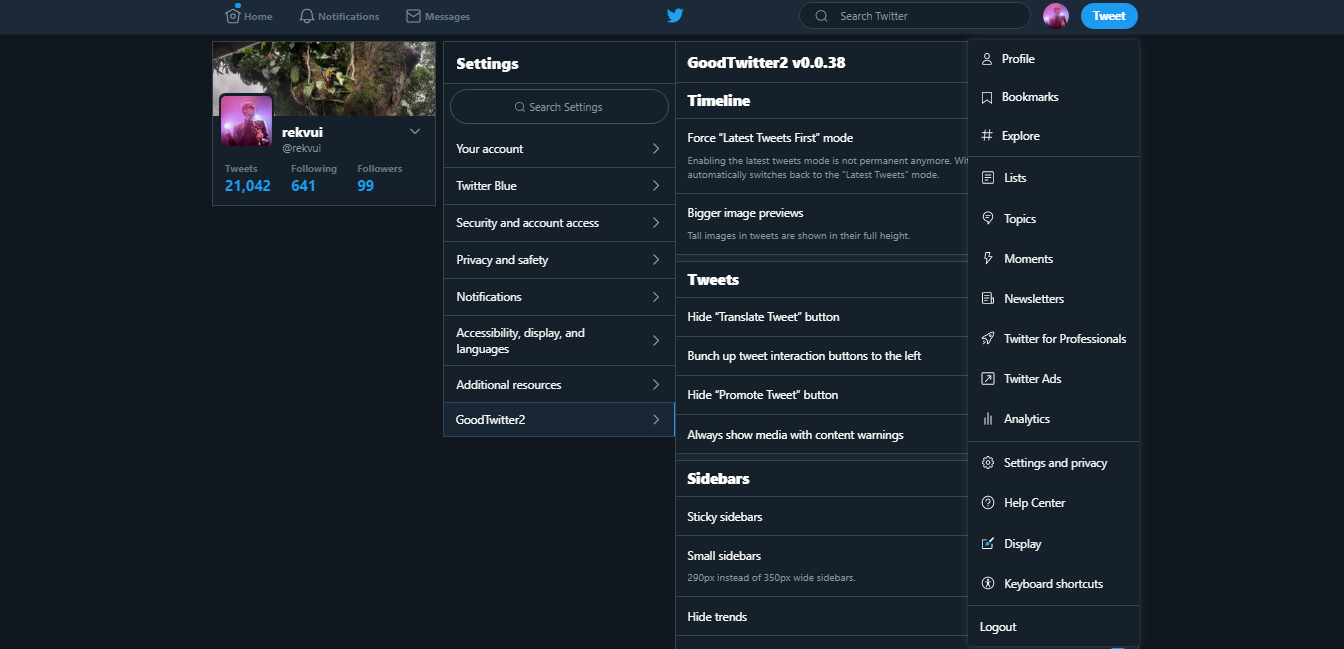Click the Twitter Ads arrow icon
Image resolution: width=1344 pixels, height=649 pixels.
tap(987, 379)
